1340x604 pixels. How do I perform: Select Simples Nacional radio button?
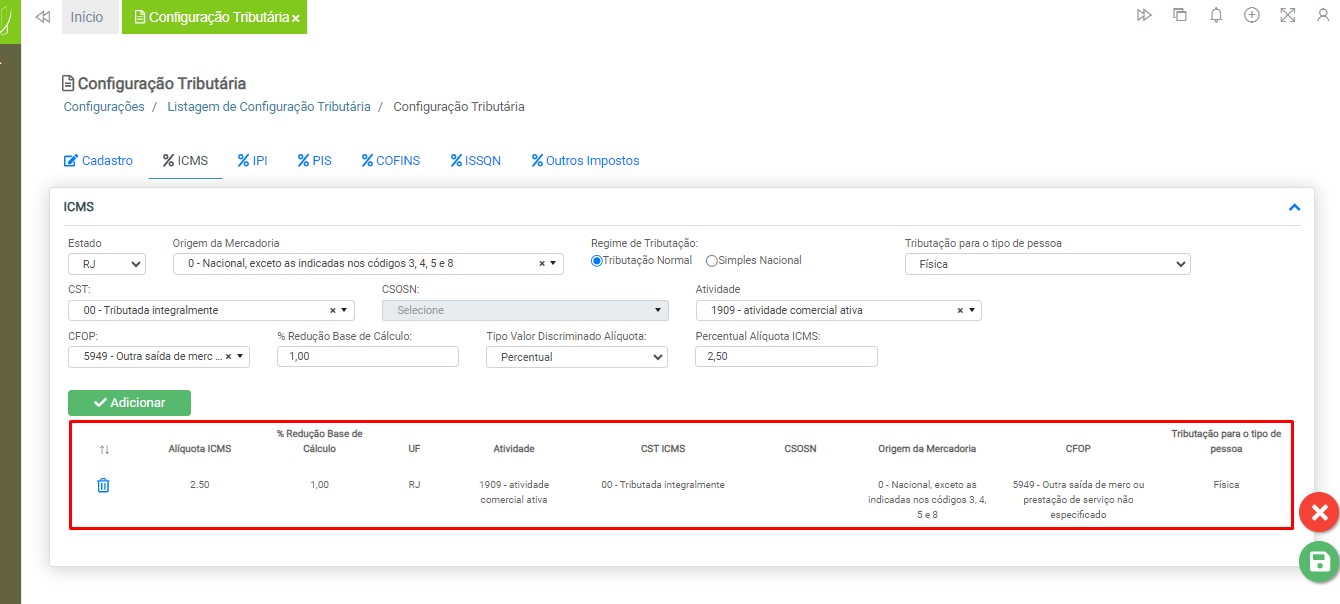(x=712, y=261)
